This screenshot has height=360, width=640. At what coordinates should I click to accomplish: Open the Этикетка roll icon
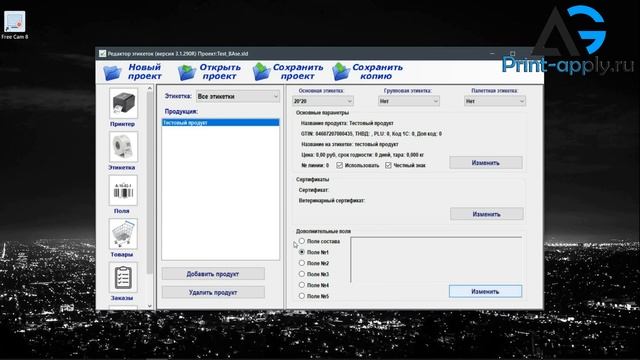(123, 147)
